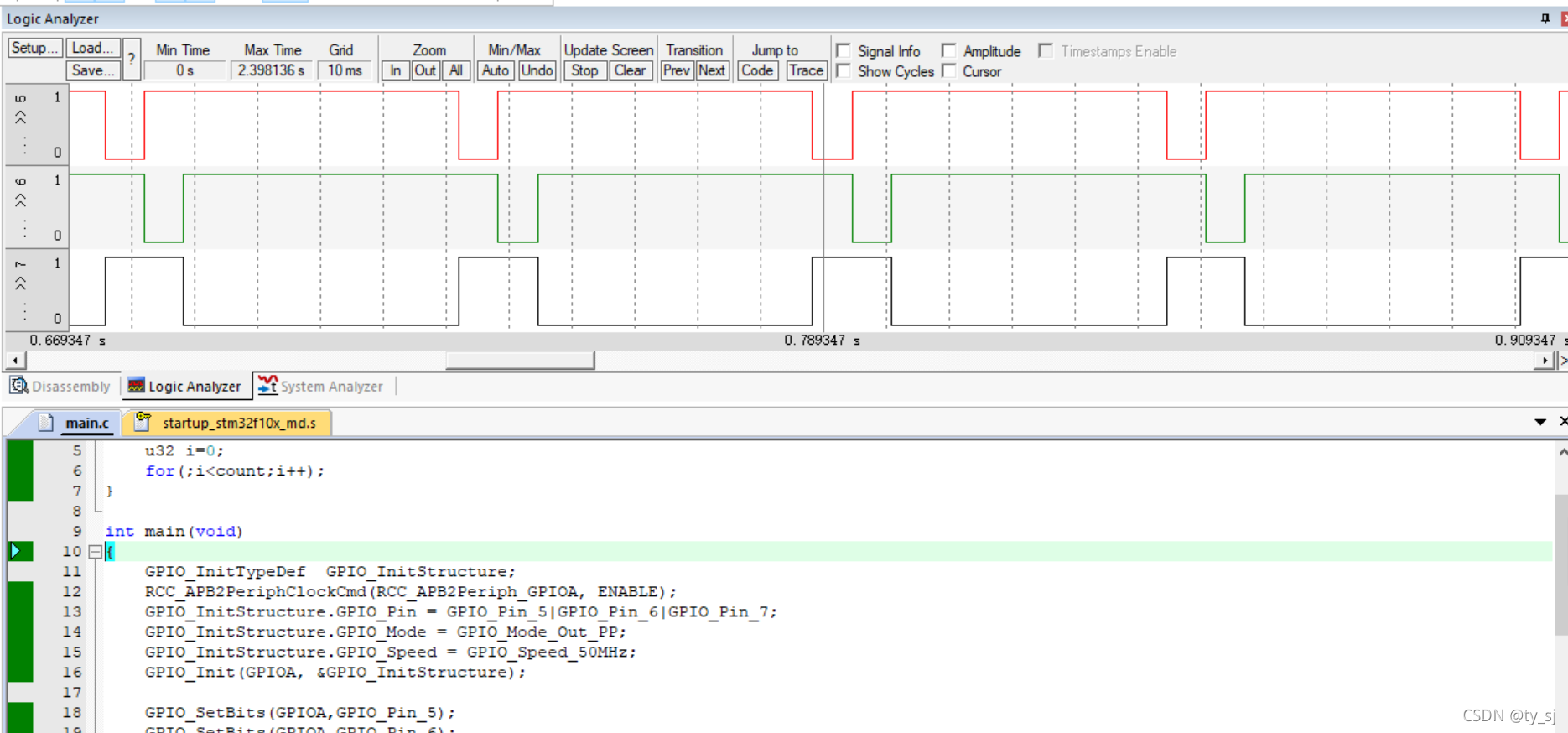Switch to the System Analyzer tab
The height and width of the screenshot is (733, 1568).
click(321, 386)
